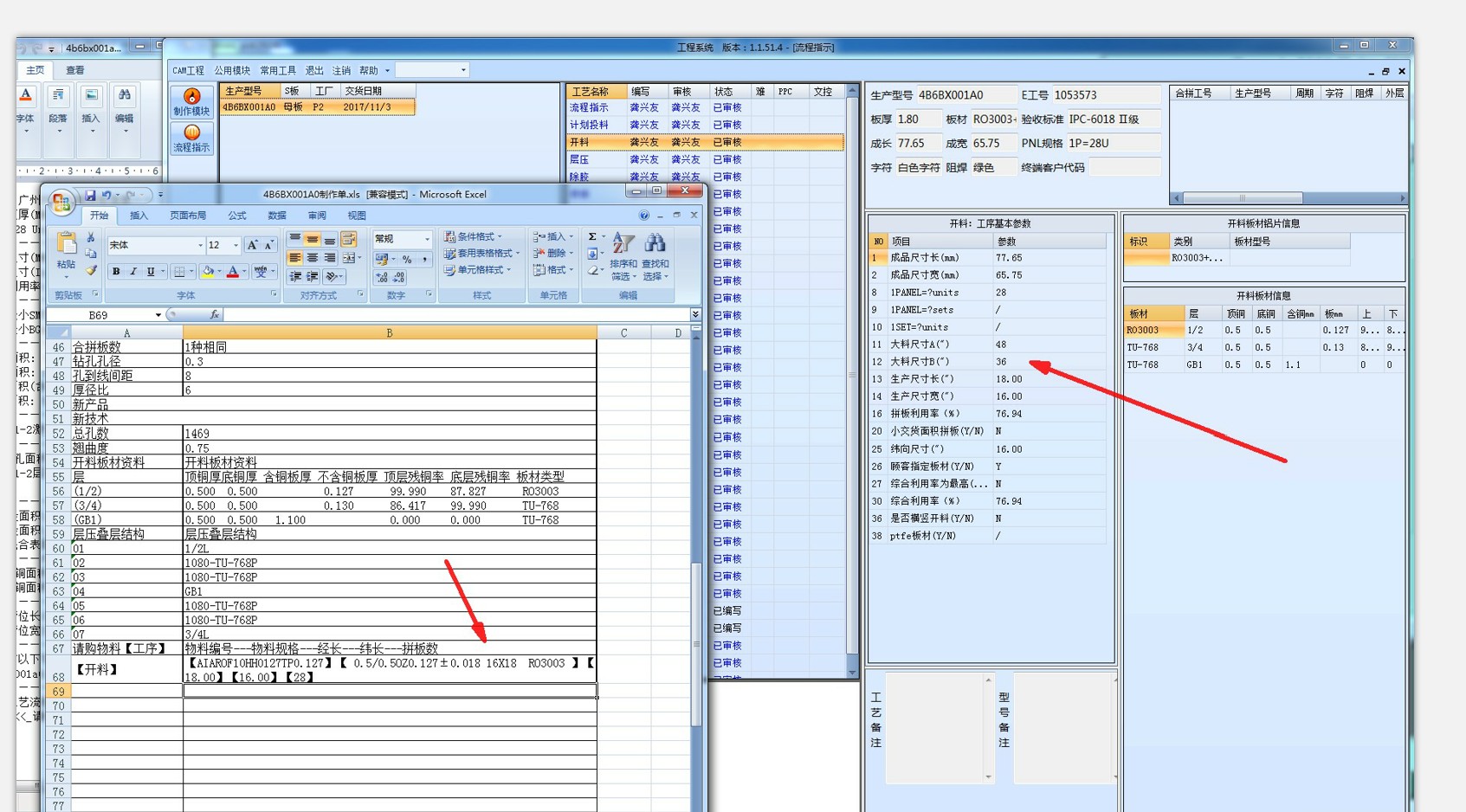Toggle wrap text in Excel
The width and height of the screenshot is (1466, 812).
[x=349, y=239]
